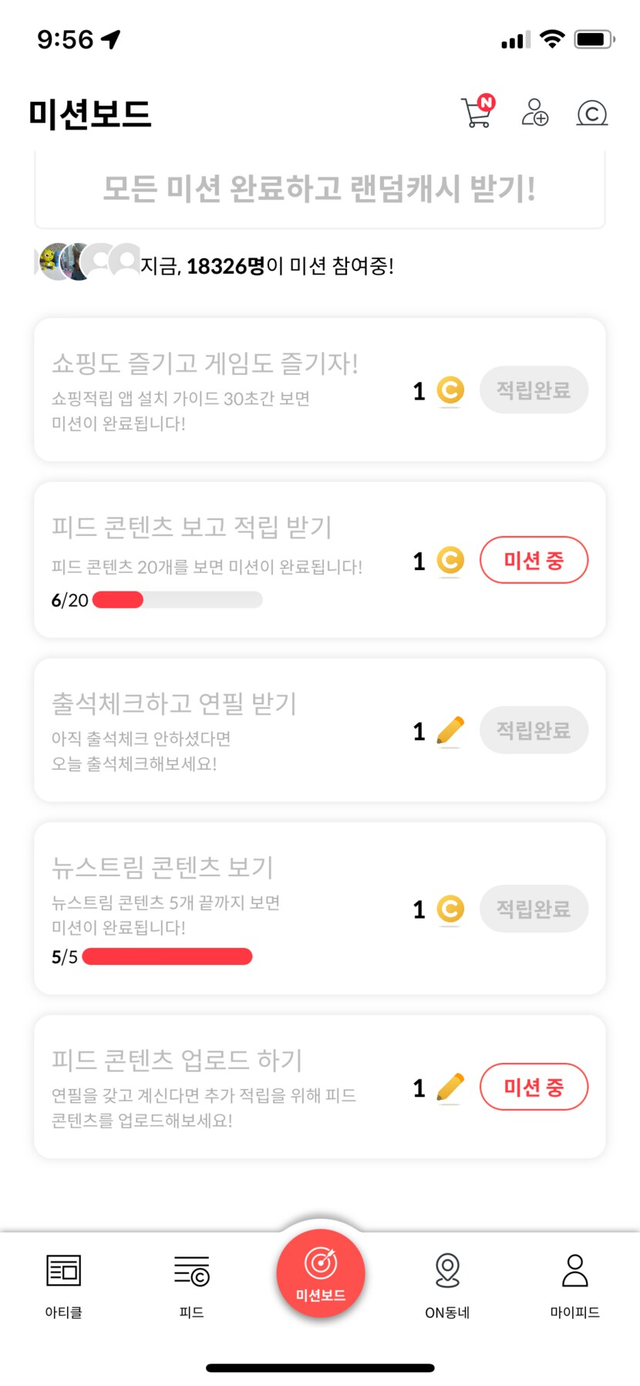Tap the coin reward icon on 피드 콘텐츠 보고 mission

[x=451, y=561]
